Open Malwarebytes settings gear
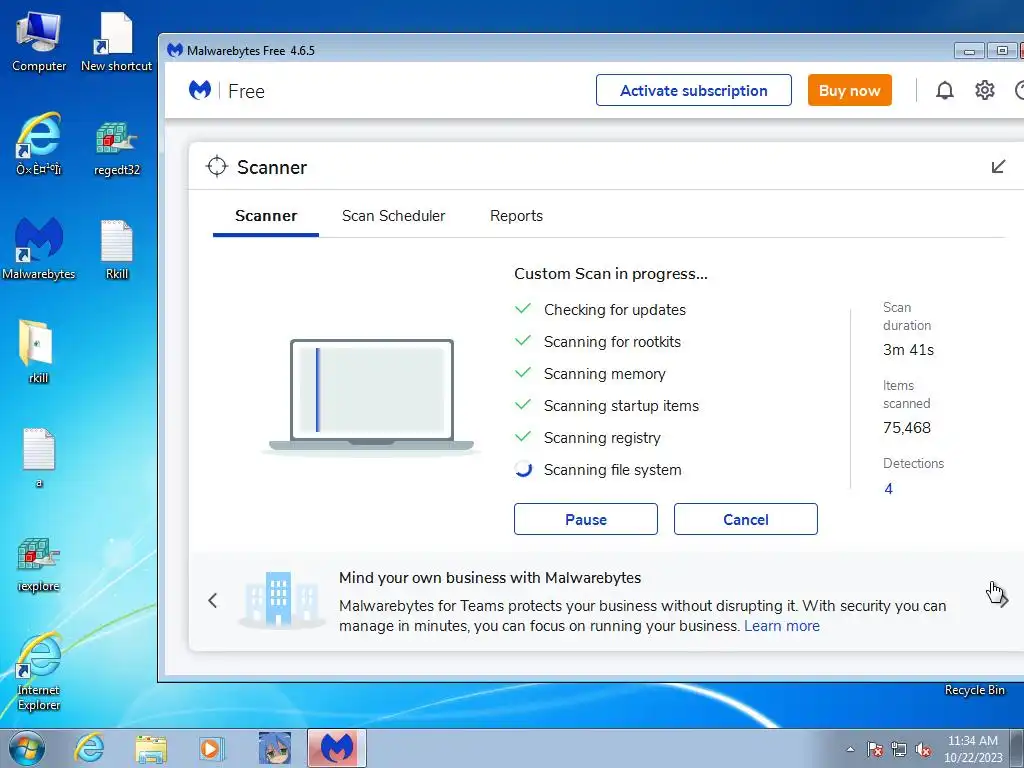Viewport: 1024px width, 768px height. (x=985, y=90)
